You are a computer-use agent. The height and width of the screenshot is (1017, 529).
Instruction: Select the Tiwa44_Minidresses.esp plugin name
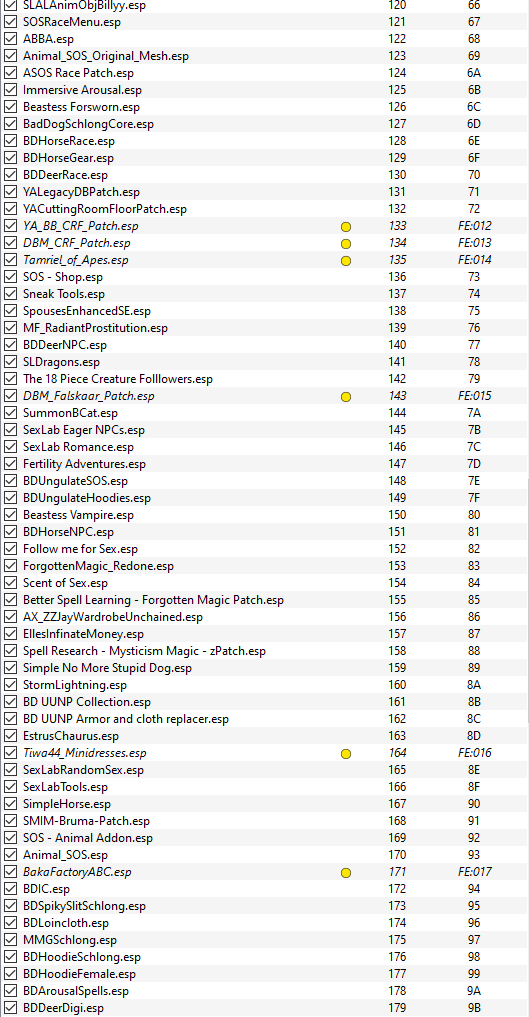pos(85,753)
